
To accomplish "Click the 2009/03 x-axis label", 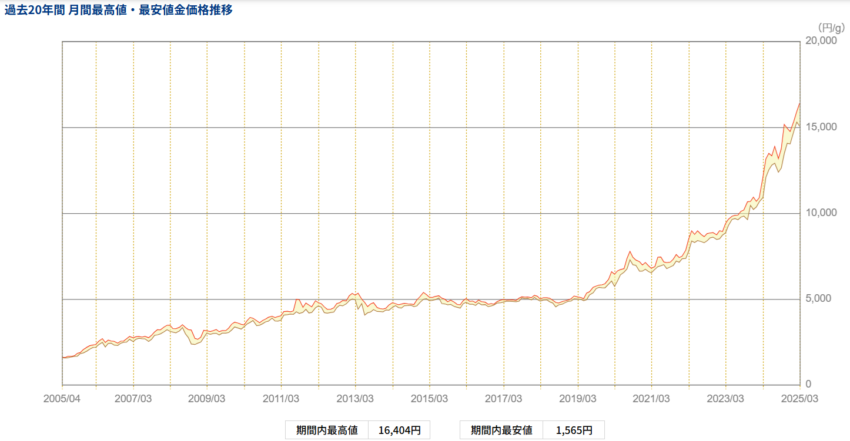I will (206, 397).
